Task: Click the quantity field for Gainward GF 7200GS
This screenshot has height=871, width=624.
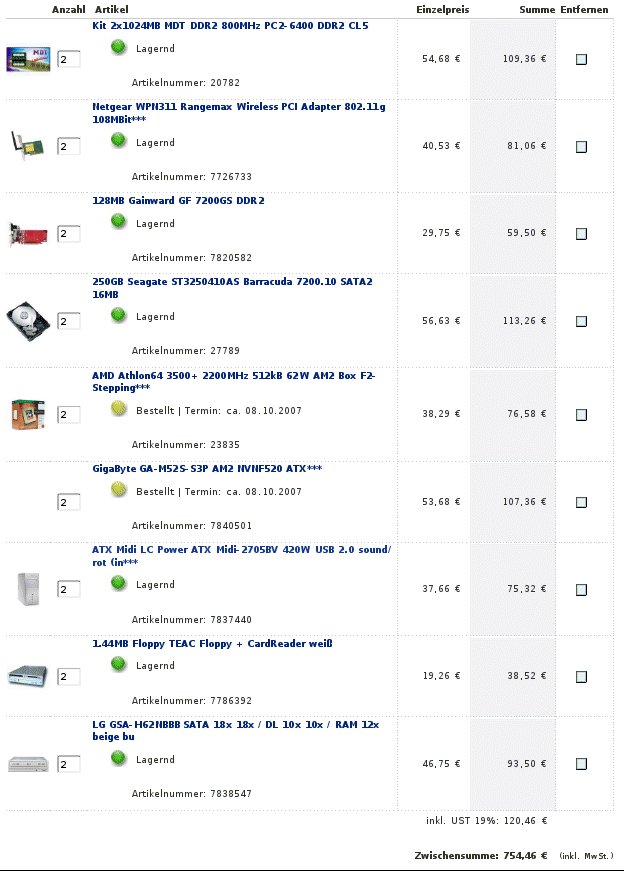Action: [x=69, y=233]
